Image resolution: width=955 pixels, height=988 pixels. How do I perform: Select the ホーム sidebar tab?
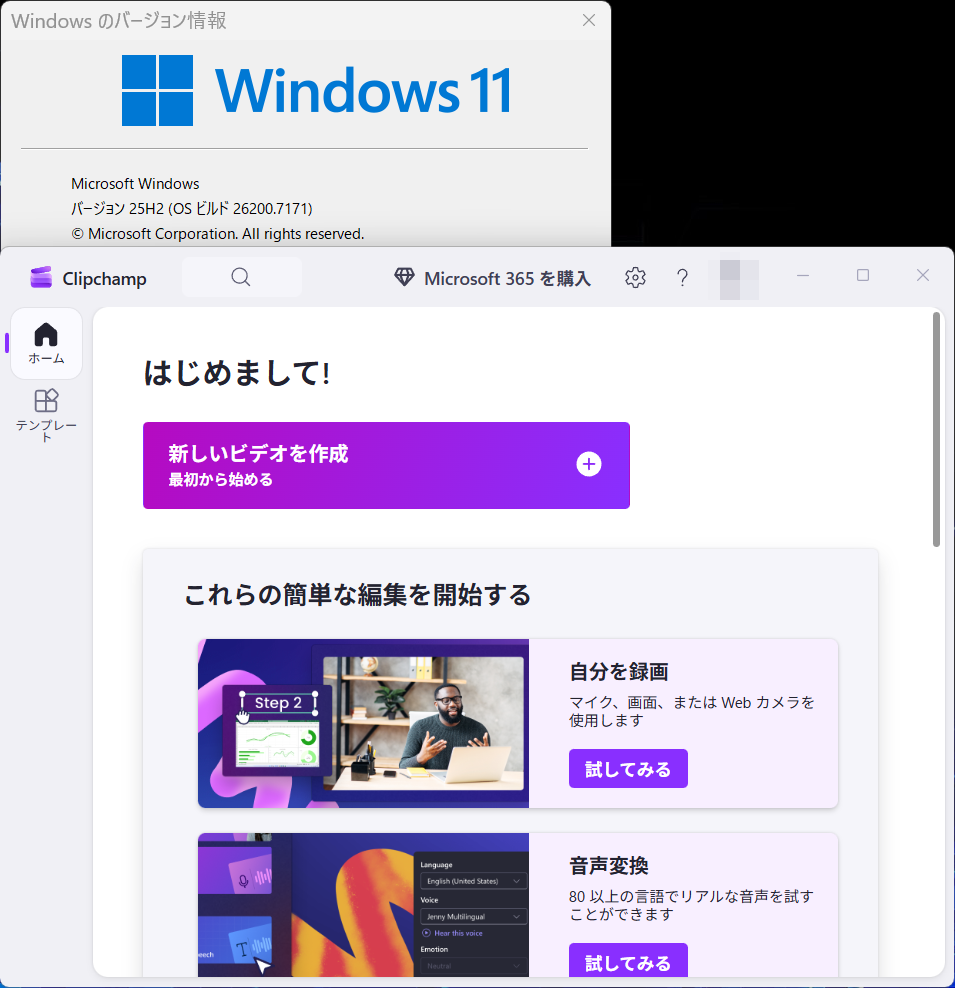coord(47,343)
